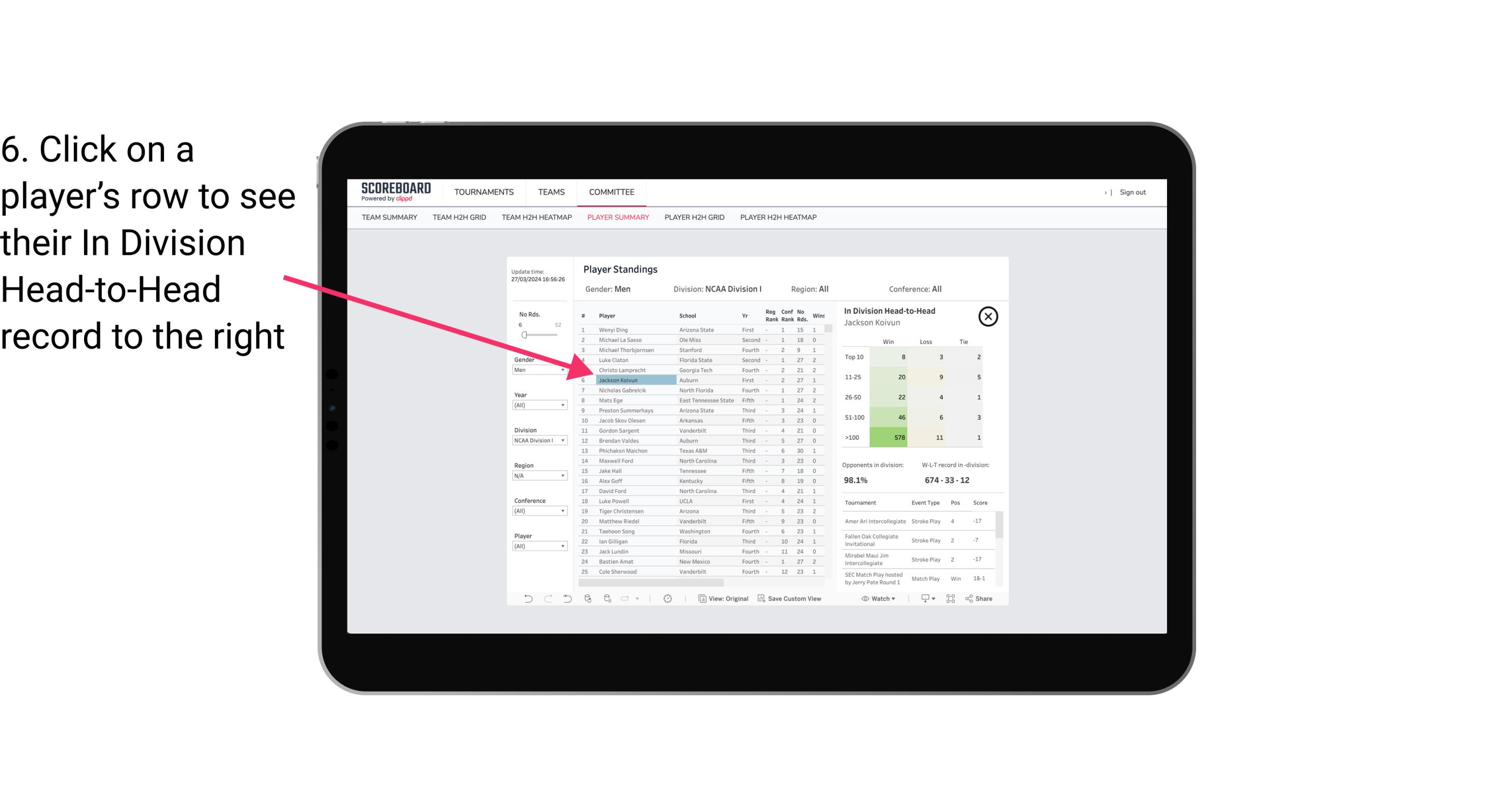Click the Redo icon in the toolbar
Viewport: 1509px width, 812px height.
pyautogui.click(x=548, y=601)
